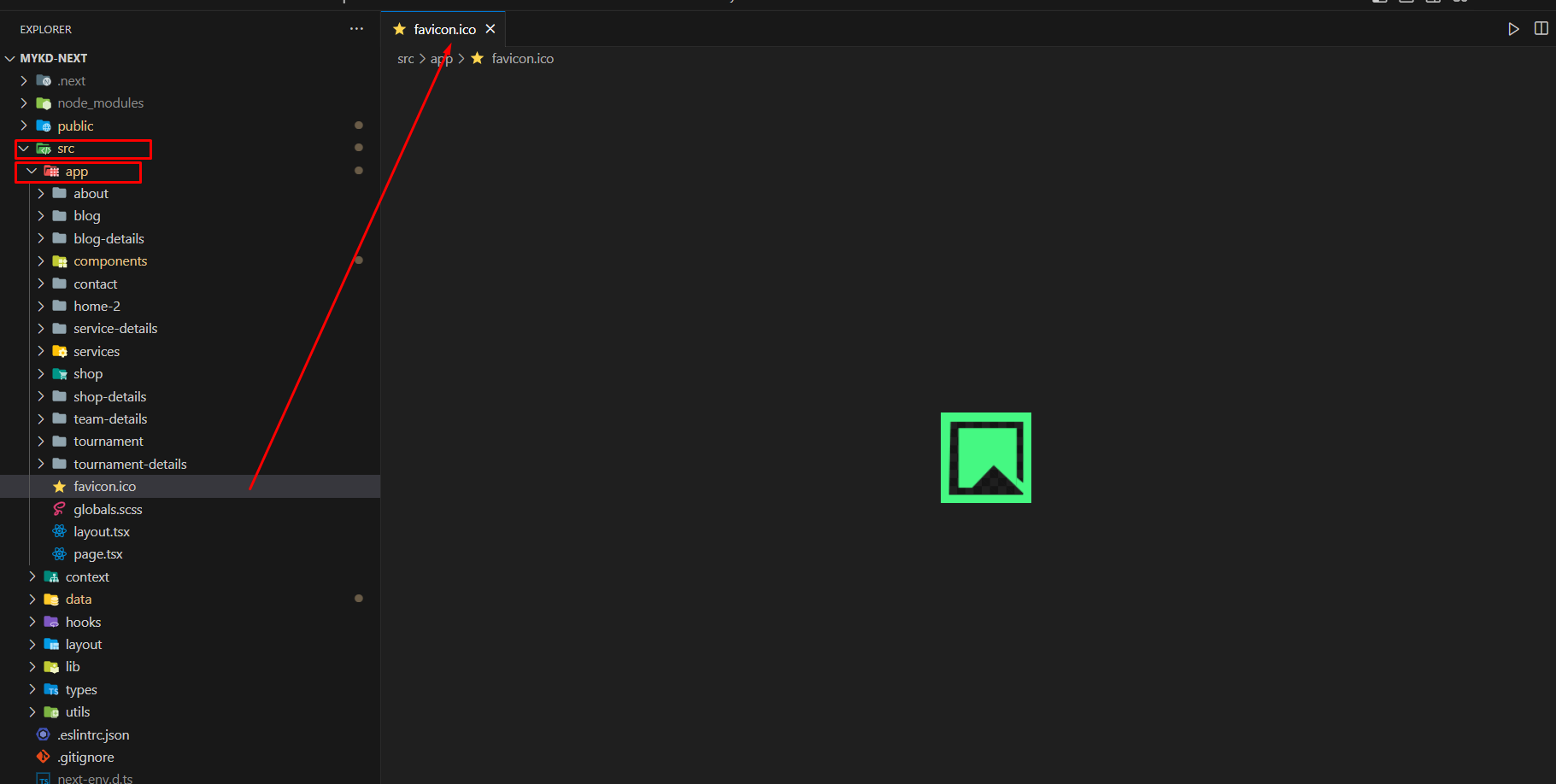The height and width of the screenshot is (784, 1556).
Task: Click the context folder icon
Action: click(51, 577)
